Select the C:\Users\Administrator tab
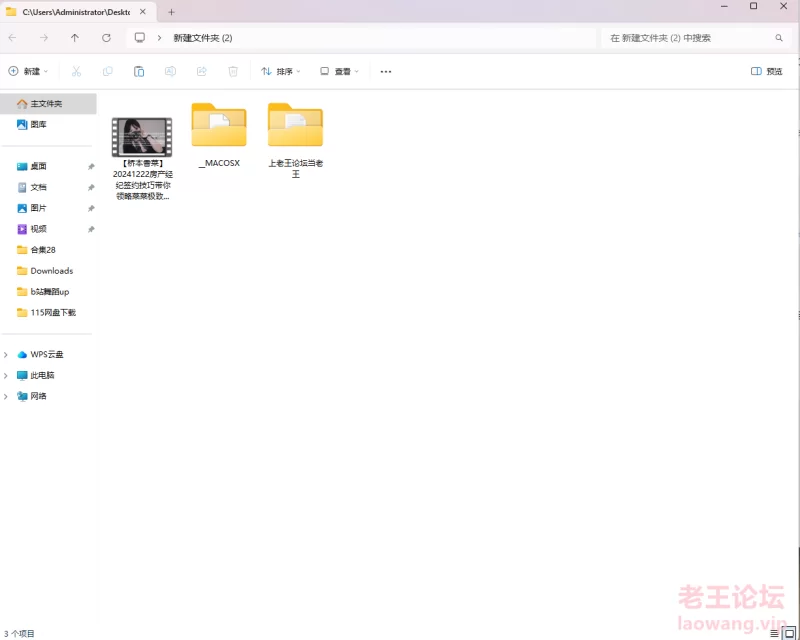 pyautogui.click(x=77, y=12)
